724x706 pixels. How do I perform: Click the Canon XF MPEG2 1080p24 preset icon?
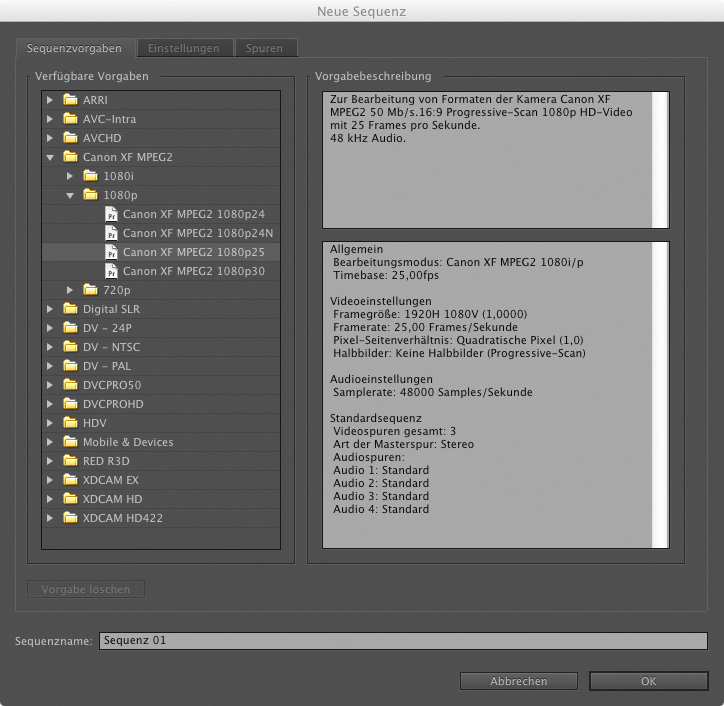point(112,214)
